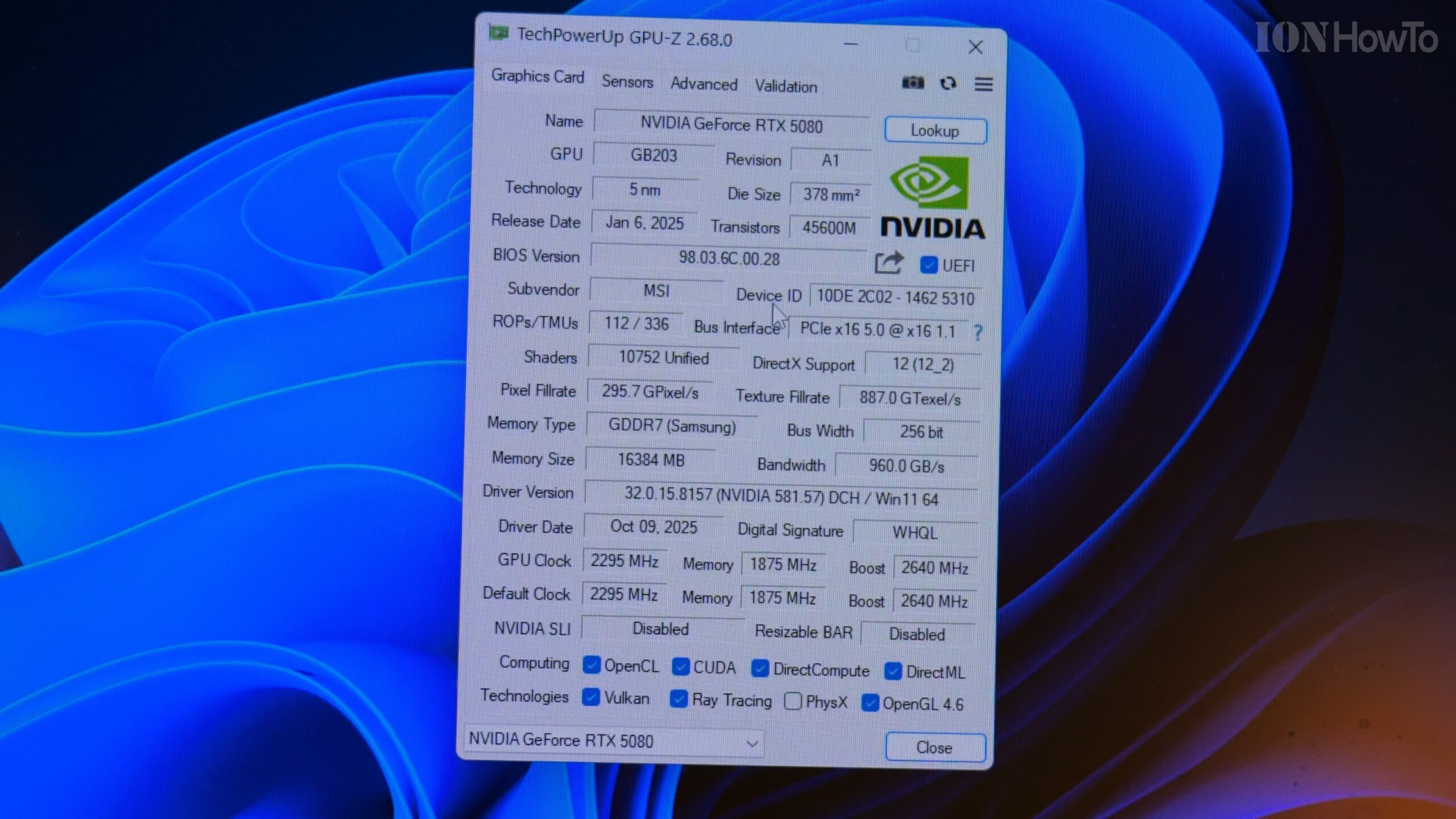The width and height of the screenshot is (1456, 819).
Task: Open the GPU selection dropdown
Action: pyautogui.click(x=614, y=741)
